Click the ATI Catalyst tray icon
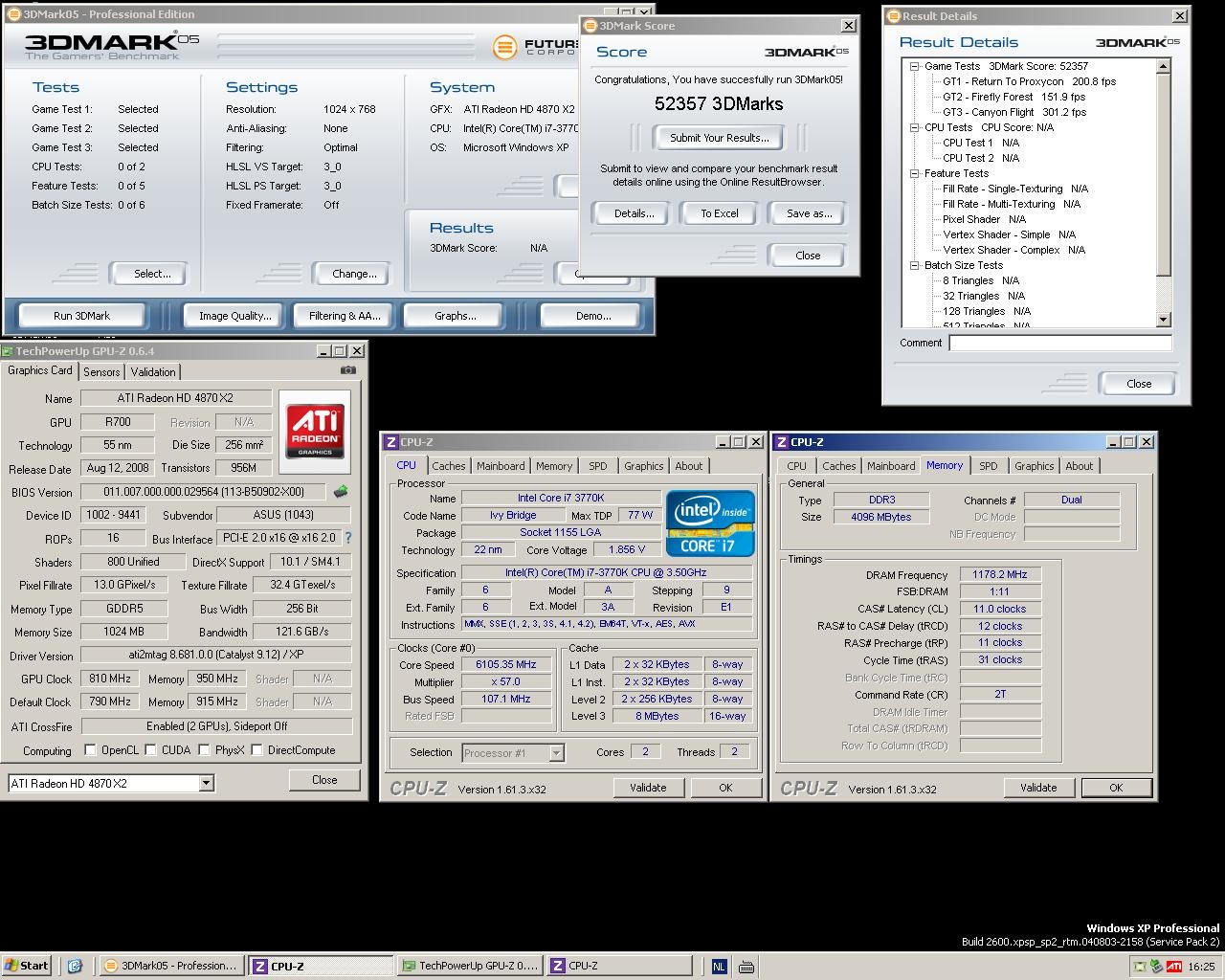The height and width of the screenshot is (980, 1225). coord(1173,966)
